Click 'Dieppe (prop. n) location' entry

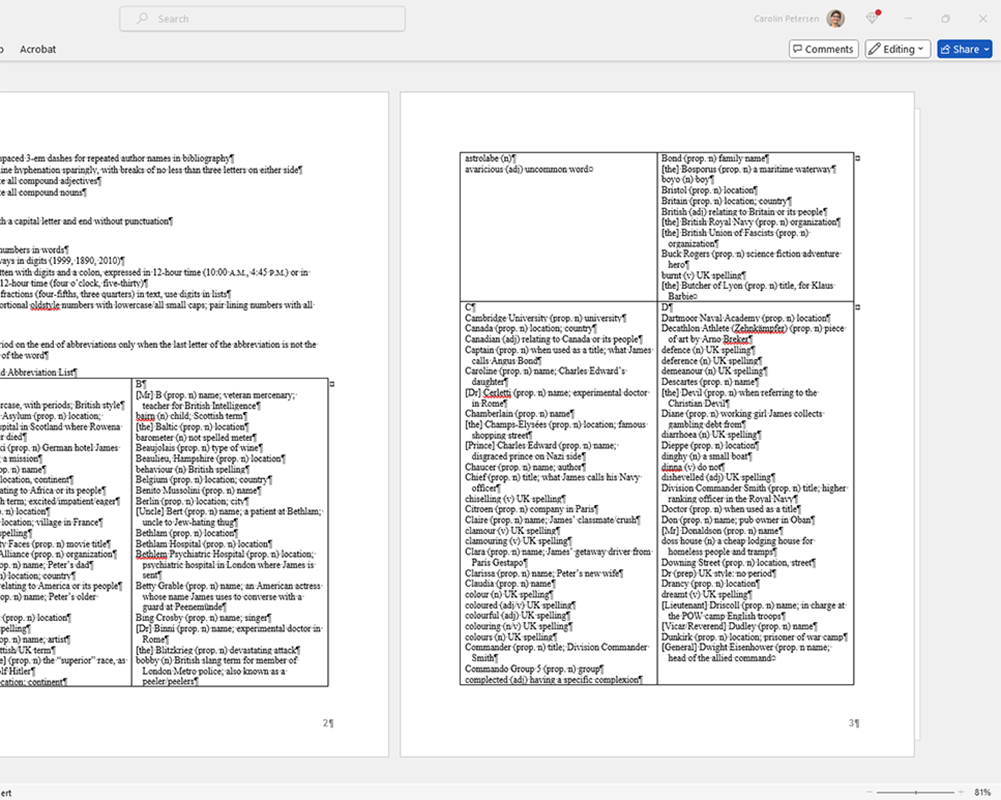711,446
